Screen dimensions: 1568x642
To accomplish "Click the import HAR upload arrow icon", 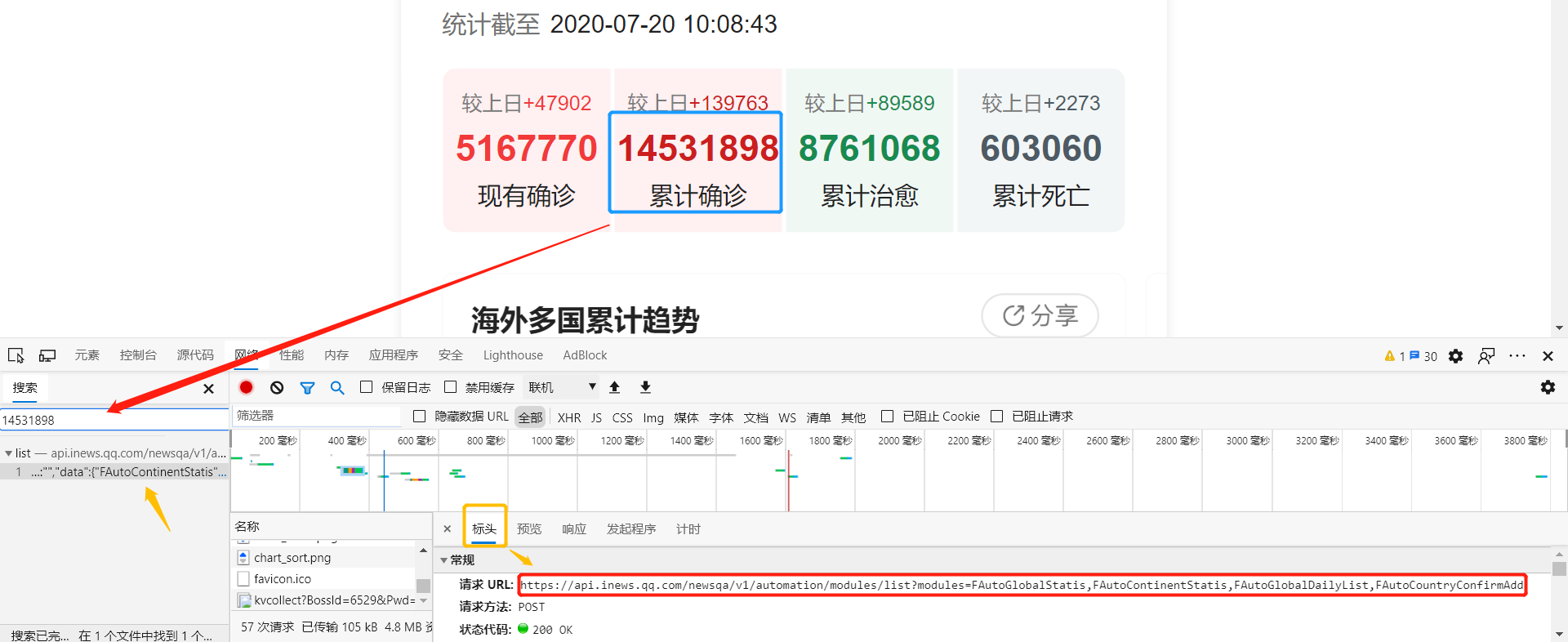I will (x=615, y=387).
